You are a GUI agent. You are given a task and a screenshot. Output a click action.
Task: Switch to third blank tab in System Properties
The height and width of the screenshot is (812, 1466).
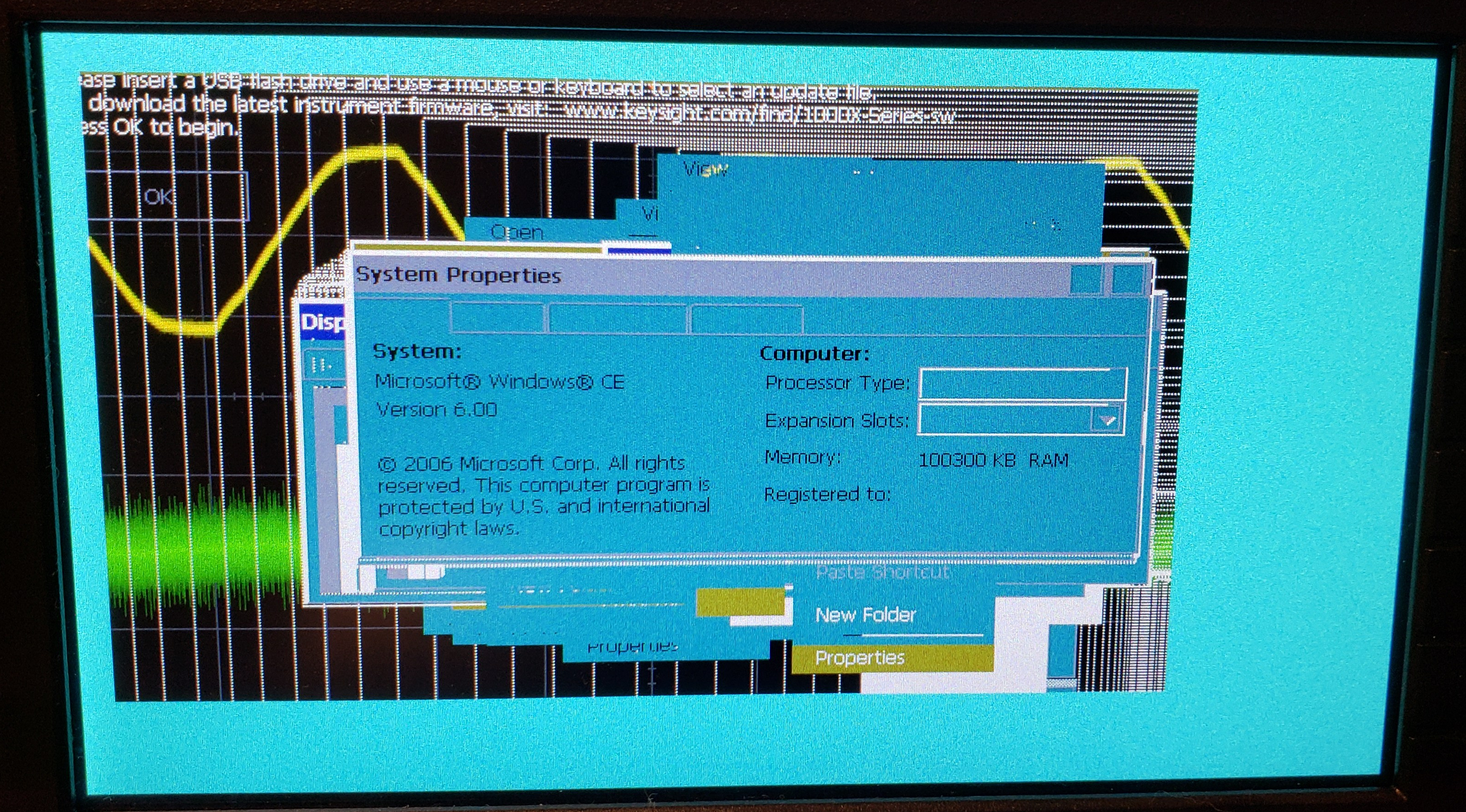point(618,318)
